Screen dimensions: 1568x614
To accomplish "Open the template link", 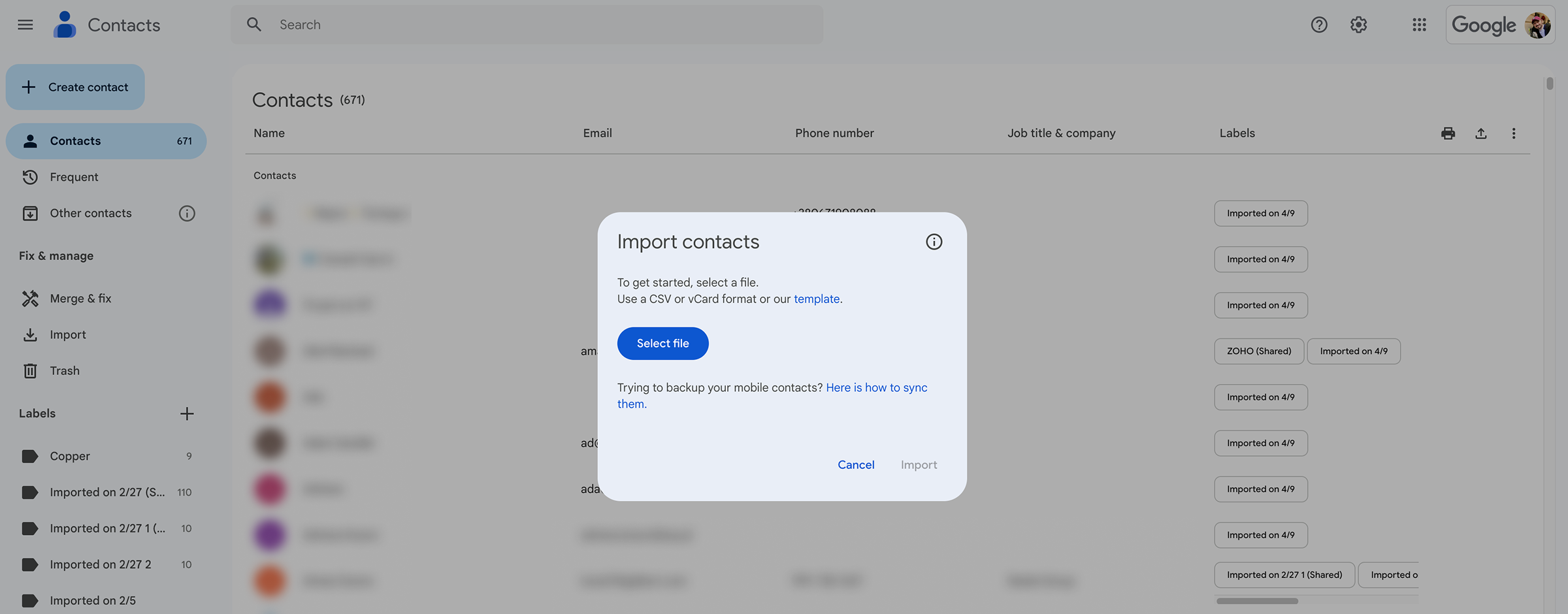I will click(x=816, y=299).
